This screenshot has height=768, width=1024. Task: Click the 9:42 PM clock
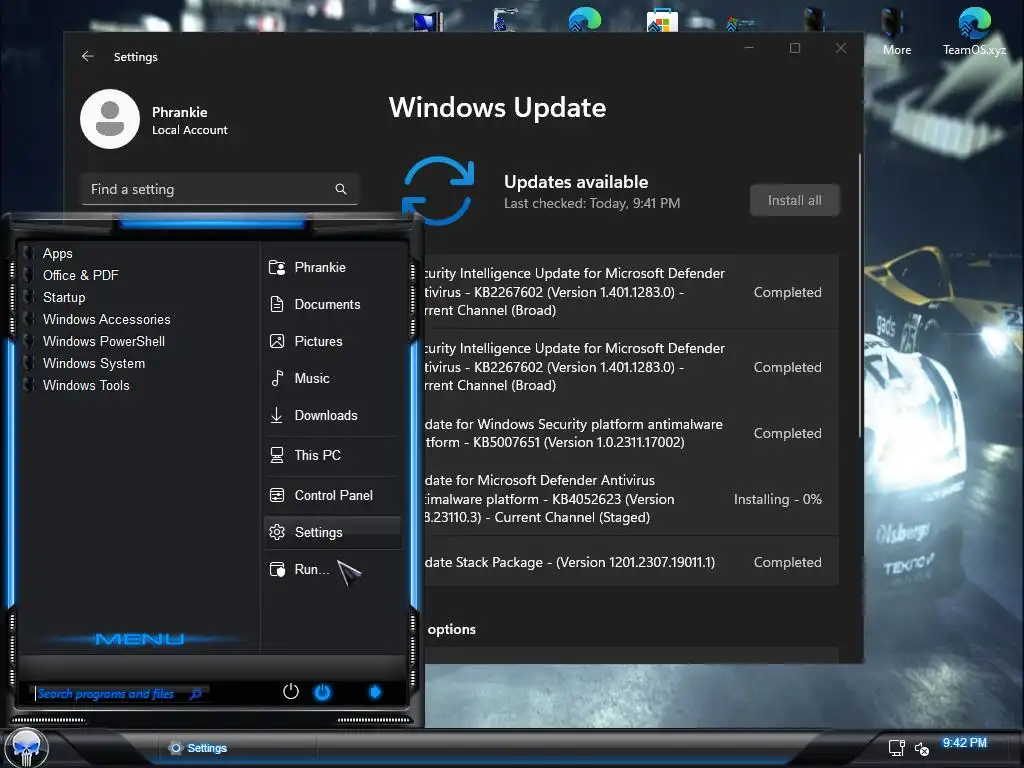coord(964,743)
